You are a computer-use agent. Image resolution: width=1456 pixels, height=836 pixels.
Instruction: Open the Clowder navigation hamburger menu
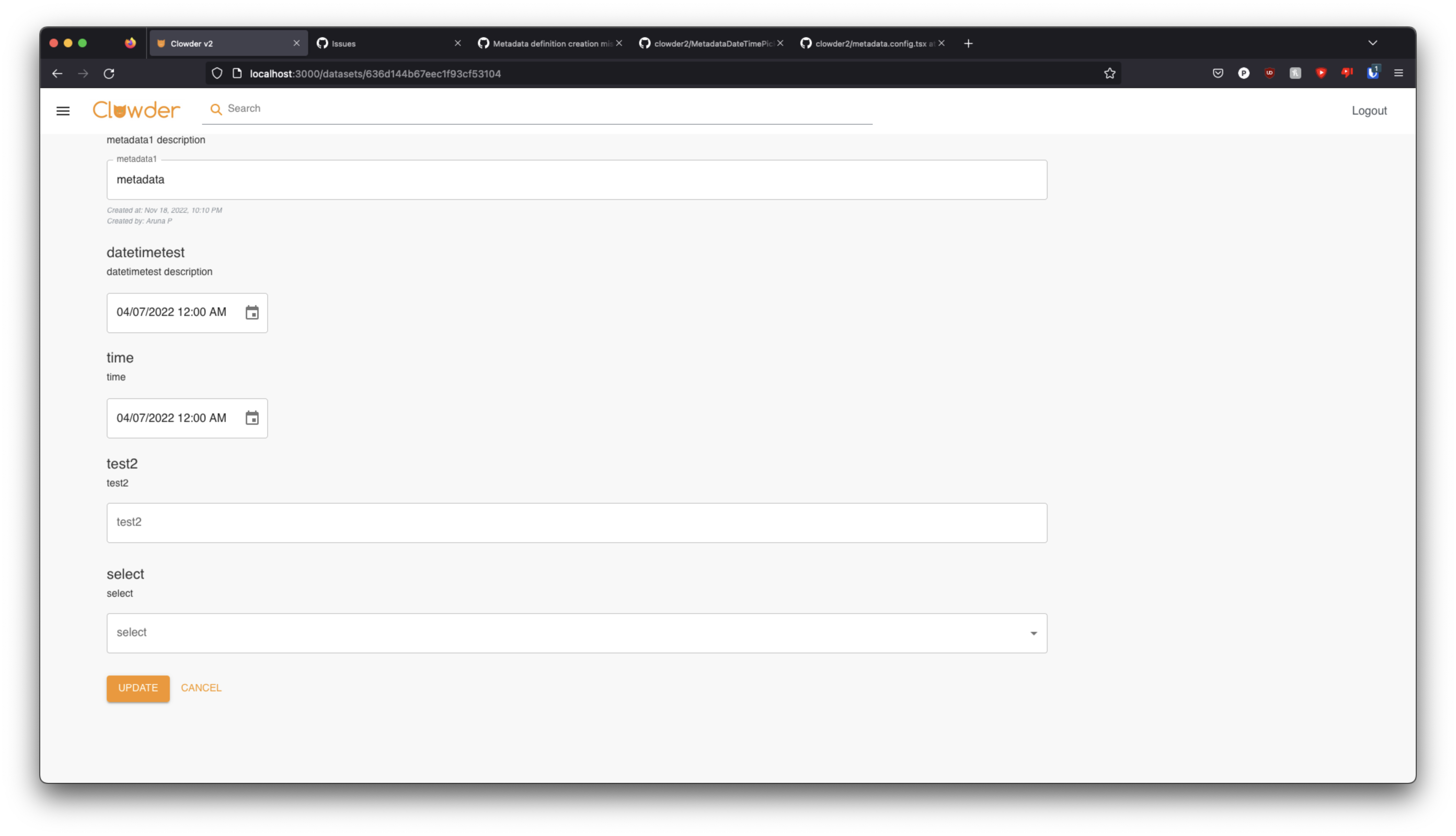click(63, 110)
